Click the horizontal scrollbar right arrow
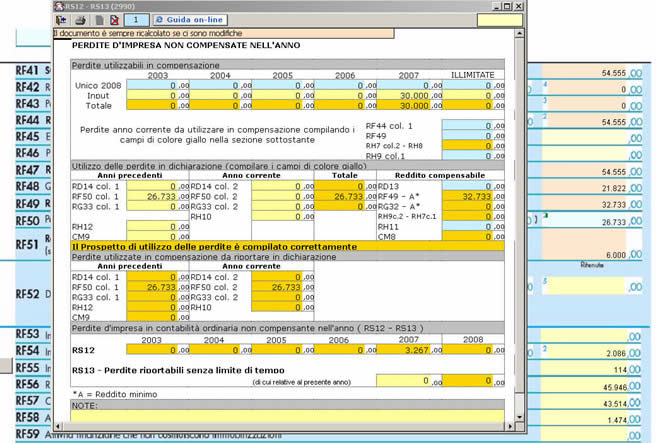 coord(510,426)
